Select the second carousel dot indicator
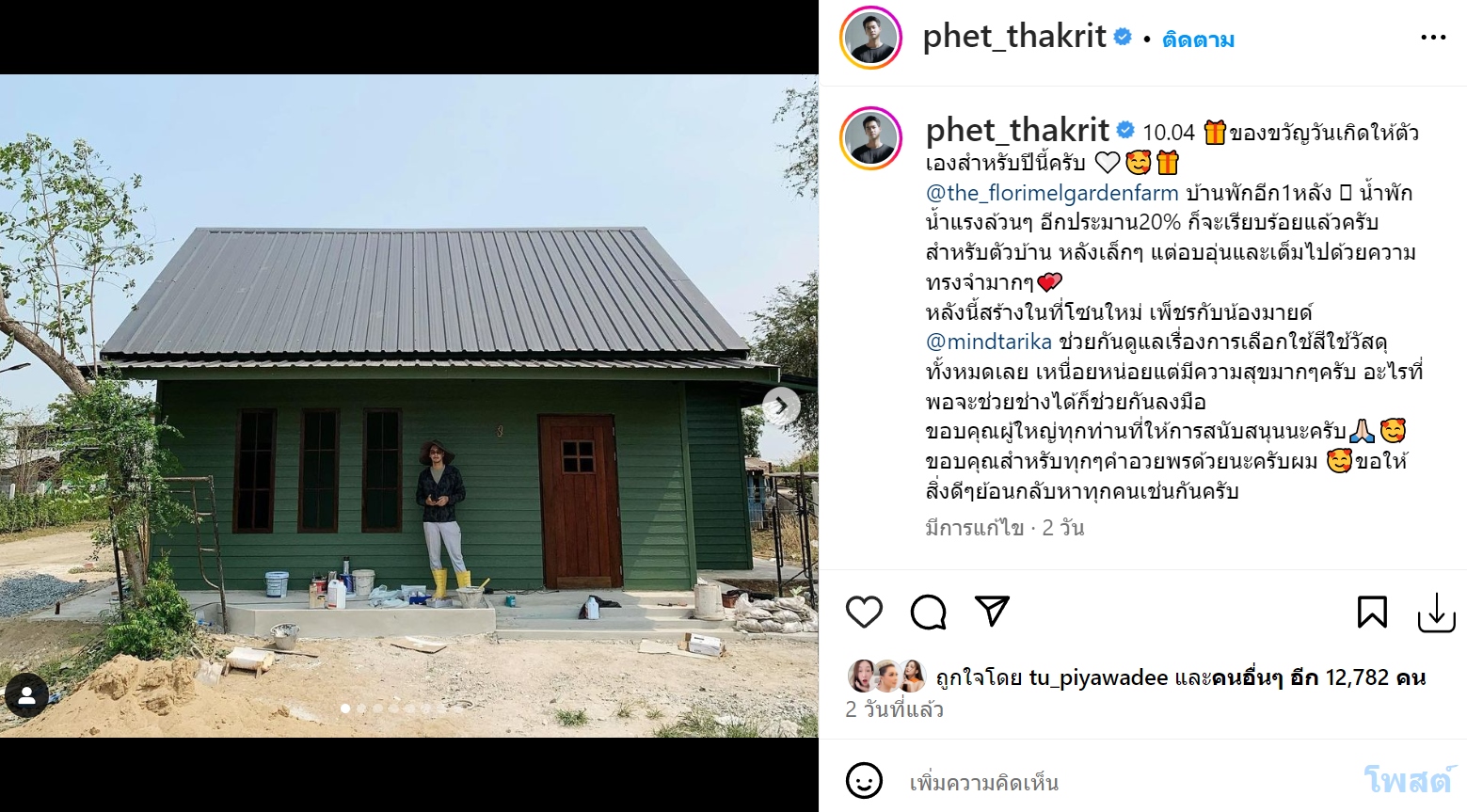The height and width of the screenshot is (812, 1467). coord(361,709)
